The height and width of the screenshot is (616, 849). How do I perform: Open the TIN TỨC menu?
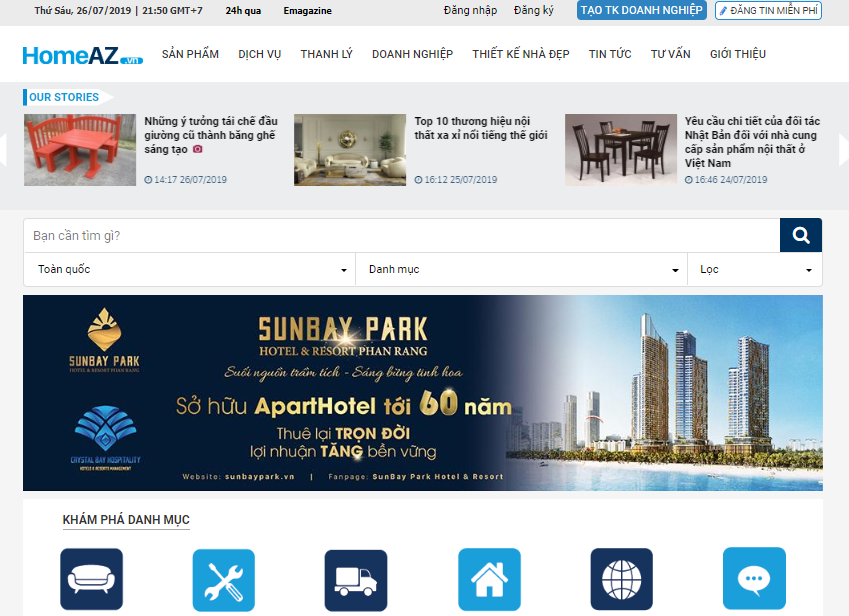[610, 54]
